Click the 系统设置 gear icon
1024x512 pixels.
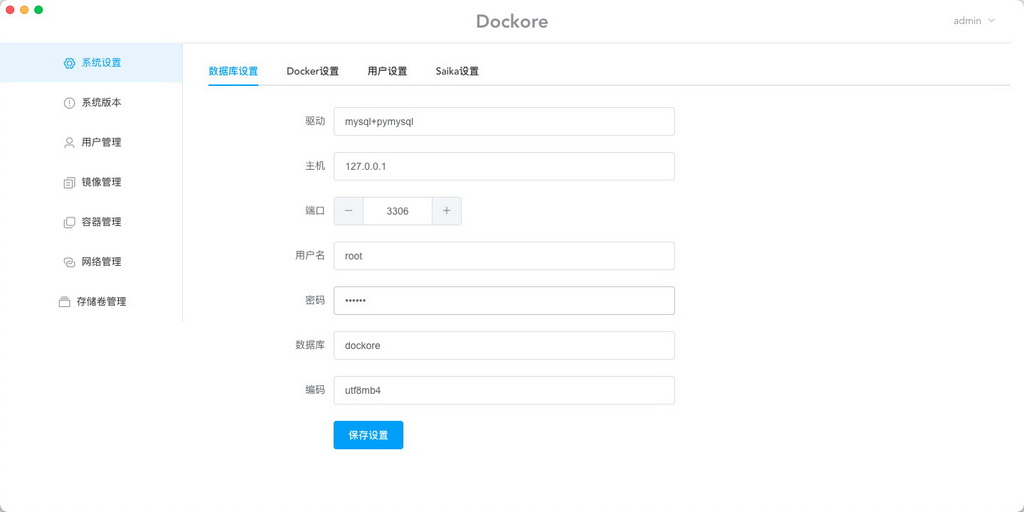pyautogui.click(x=69, y=63)
